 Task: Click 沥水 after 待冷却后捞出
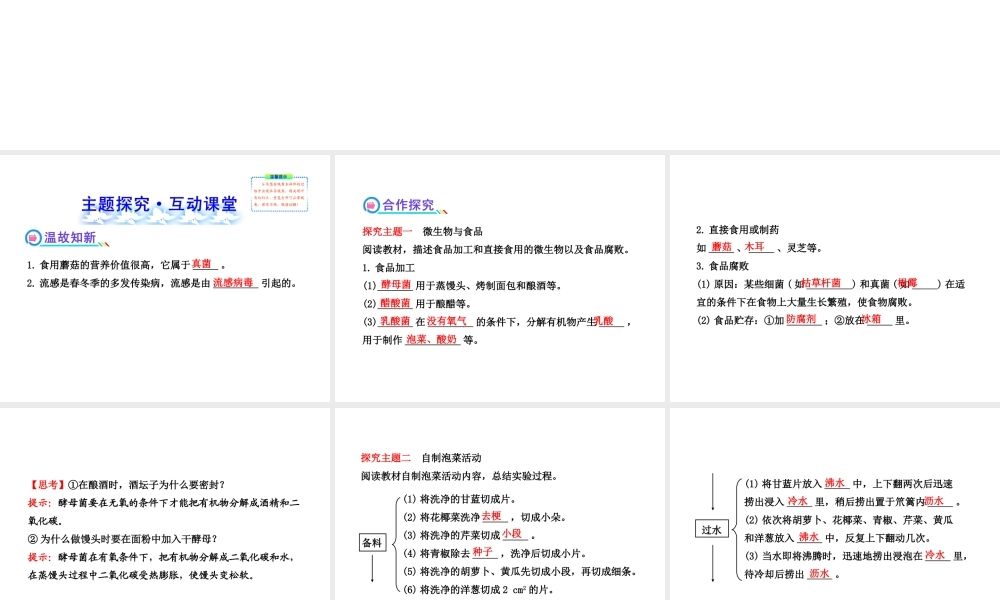[x=819, y=574]
